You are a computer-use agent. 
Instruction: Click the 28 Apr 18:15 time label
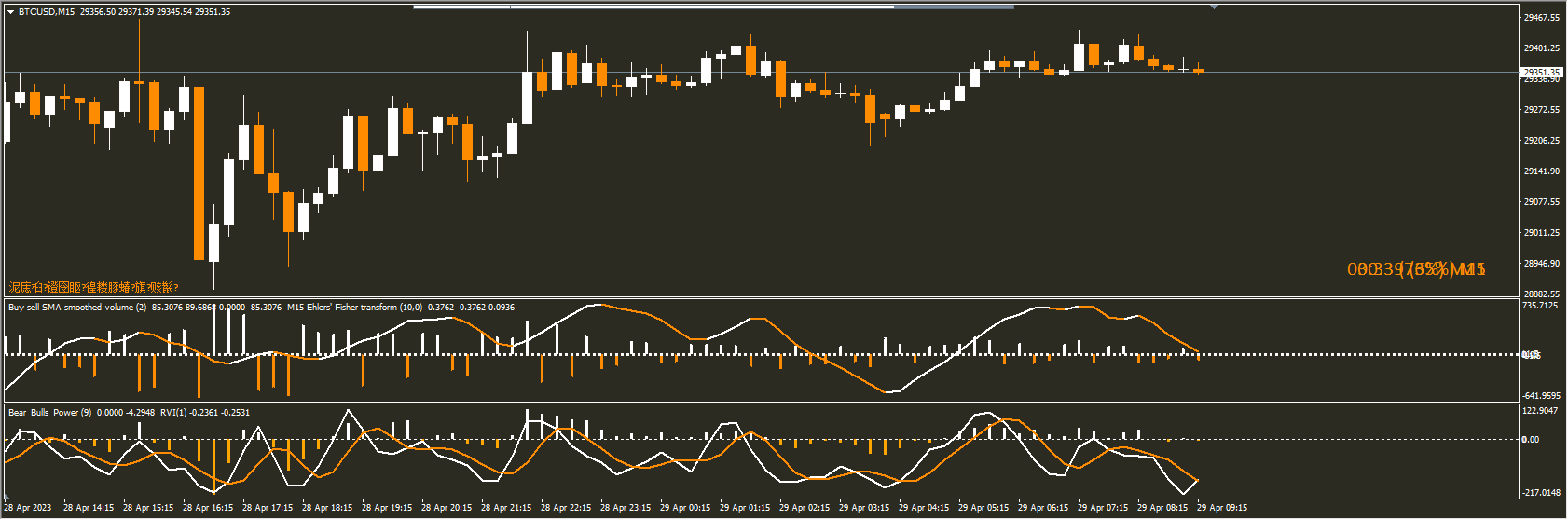pos(327,509)
